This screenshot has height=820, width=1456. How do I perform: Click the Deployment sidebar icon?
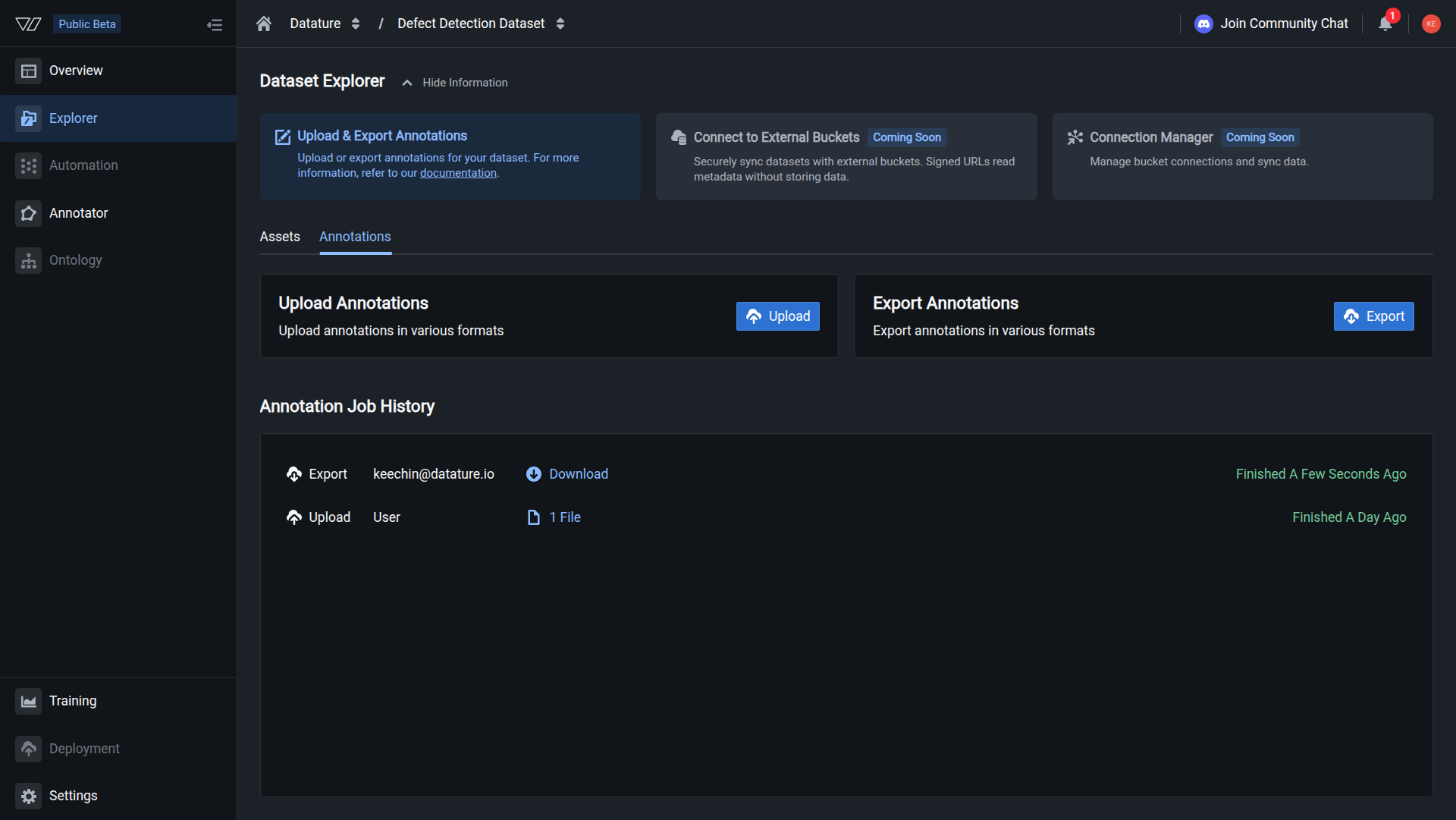pos(29,749)
